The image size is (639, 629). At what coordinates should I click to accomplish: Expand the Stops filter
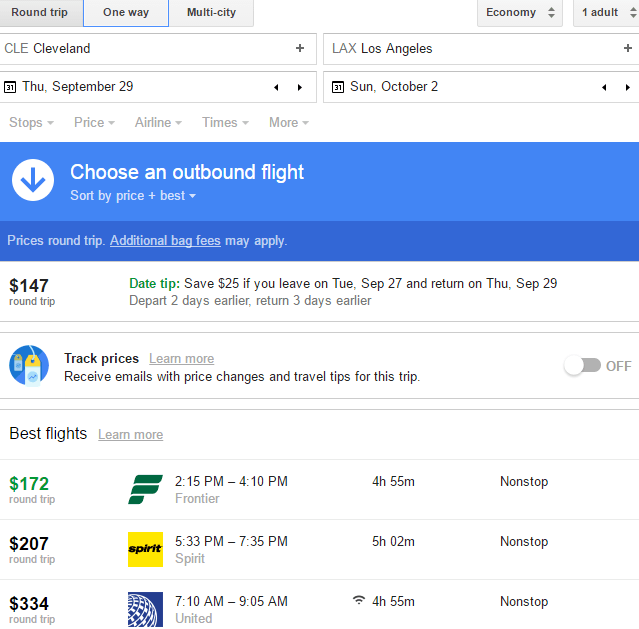31,122
